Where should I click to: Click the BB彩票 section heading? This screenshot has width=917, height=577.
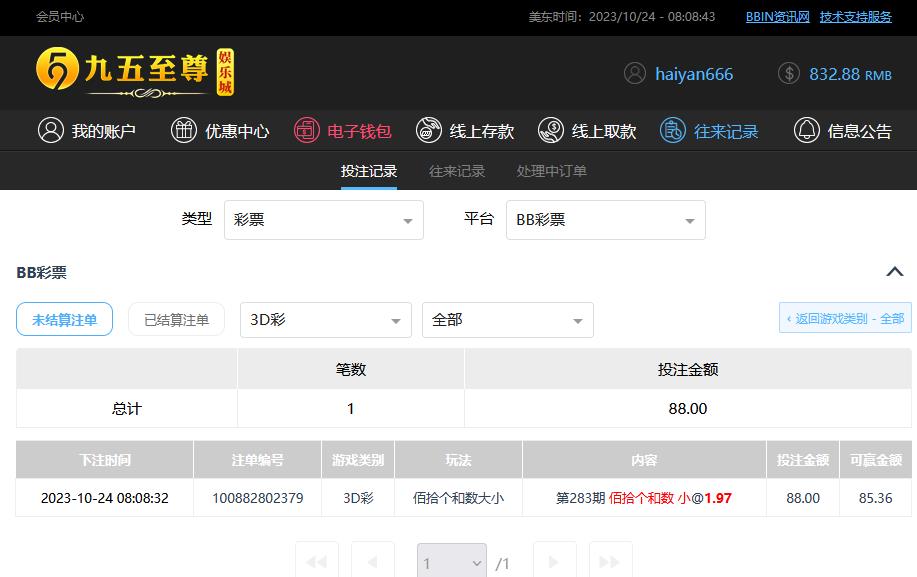42,272
